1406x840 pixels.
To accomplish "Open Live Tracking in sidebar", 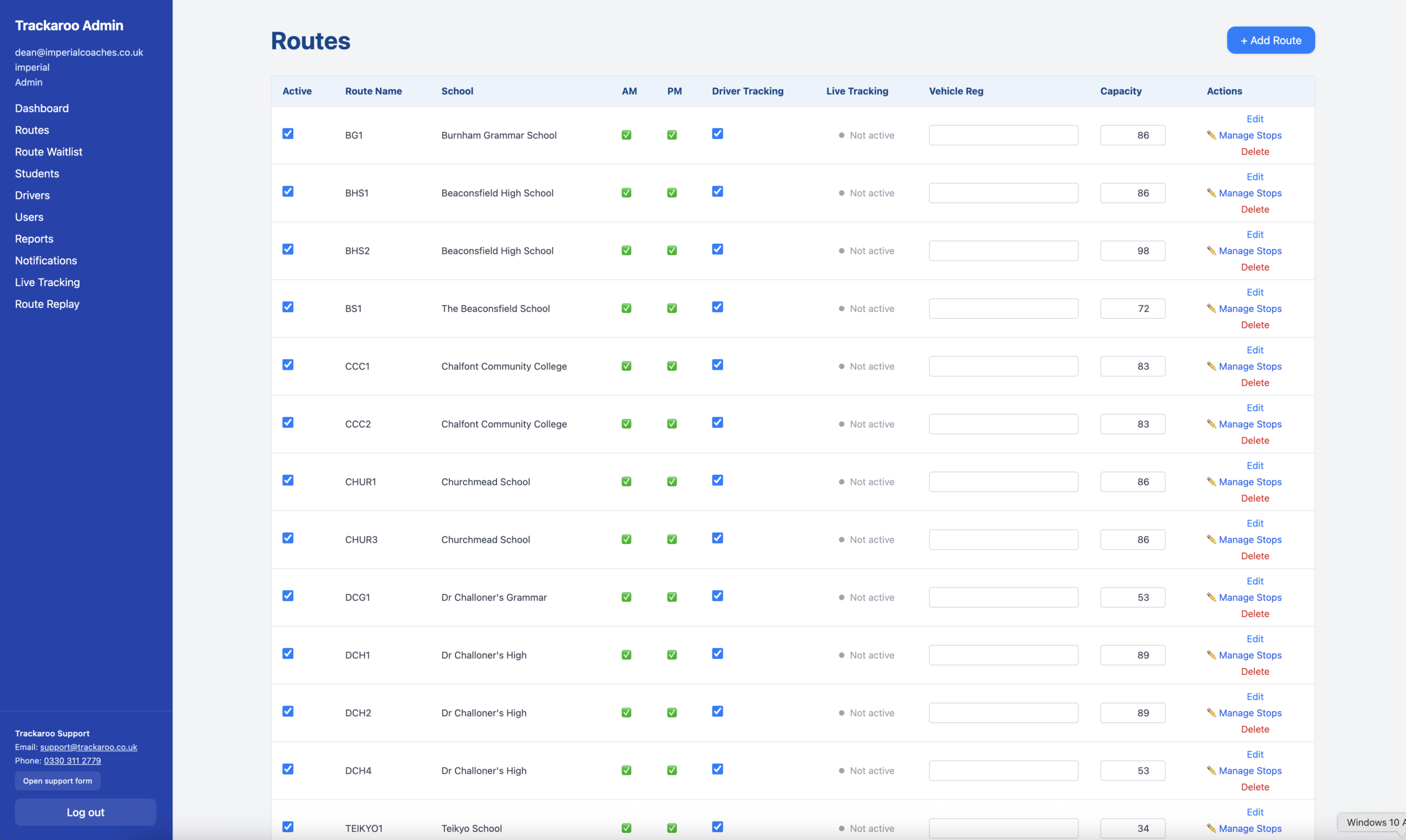I will 47,282.
